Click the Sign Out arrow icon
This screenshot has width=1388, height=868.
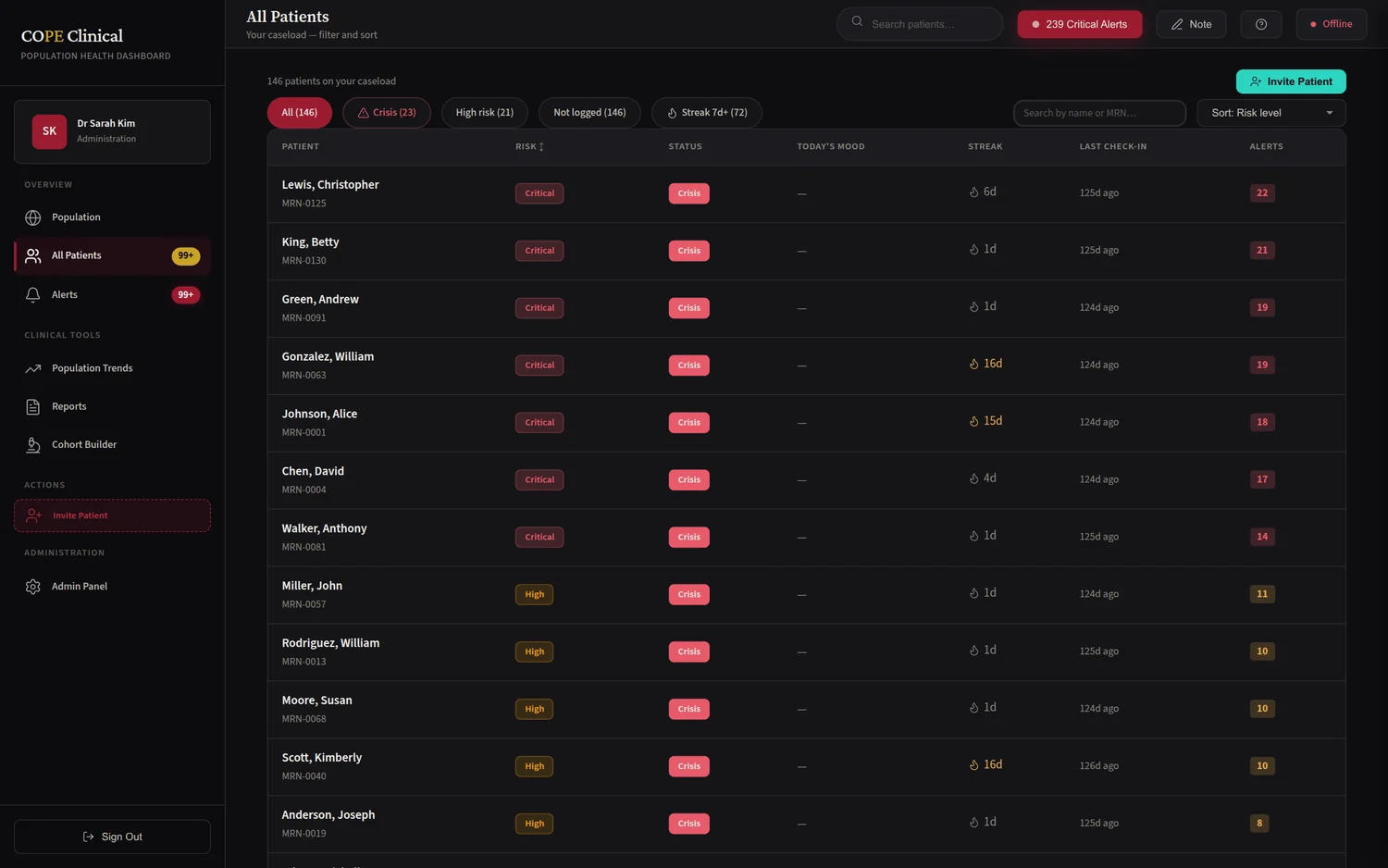pos(89,837)
